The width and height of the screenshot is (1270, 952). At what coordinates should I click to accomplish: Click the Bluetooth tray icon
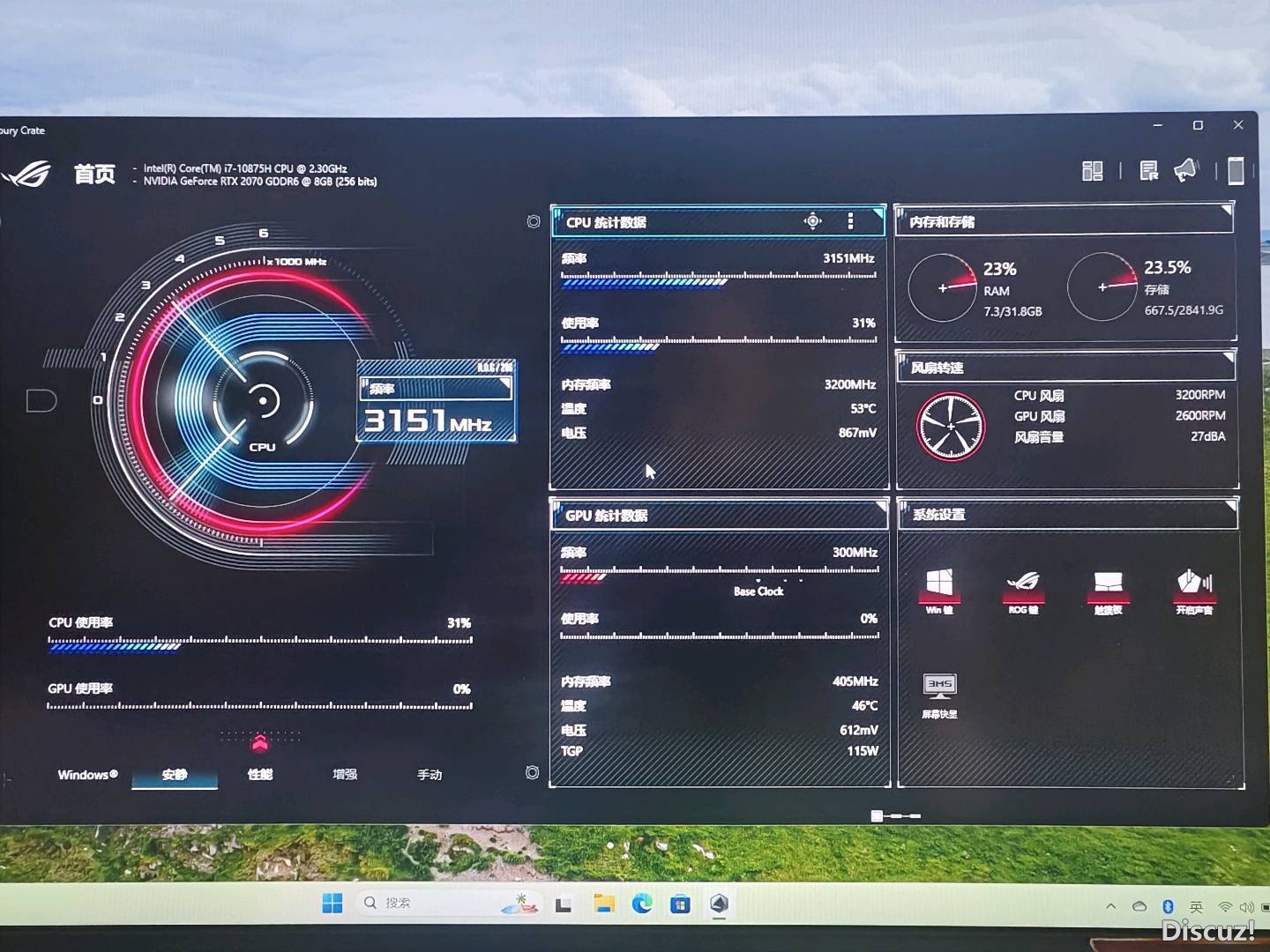[x=1168, y=906]
